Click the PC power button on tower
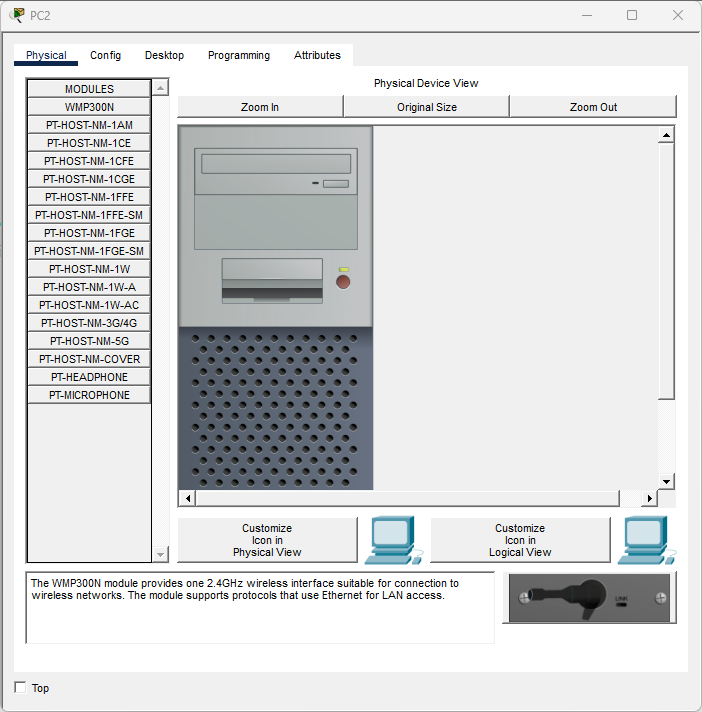Image resolution: width=702 pixels, height=712 pixels. pyautogui.click(x=343, y=283)
